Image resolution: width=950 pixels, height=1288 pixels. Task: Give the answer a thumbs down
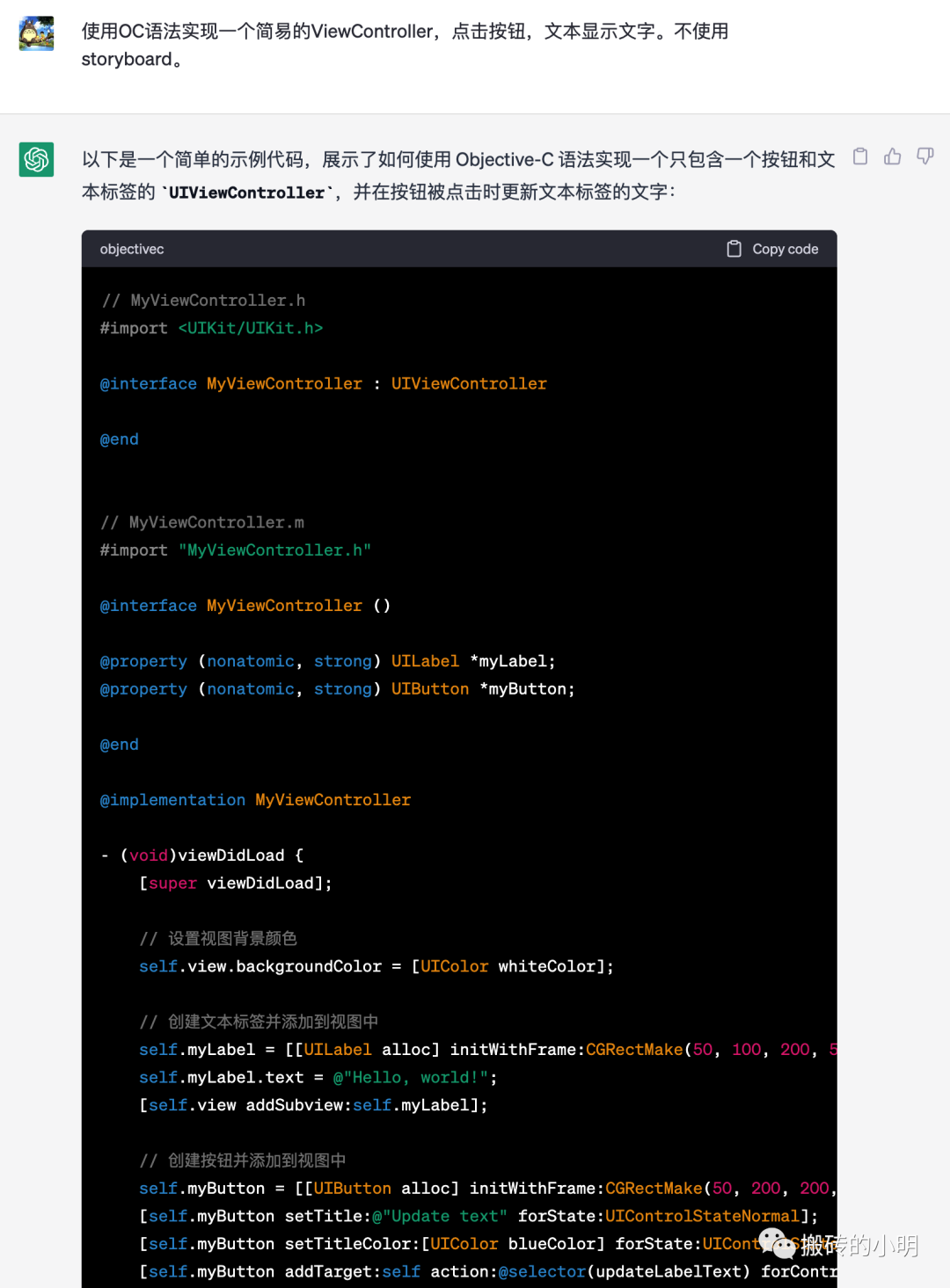(x=924, y=156)
